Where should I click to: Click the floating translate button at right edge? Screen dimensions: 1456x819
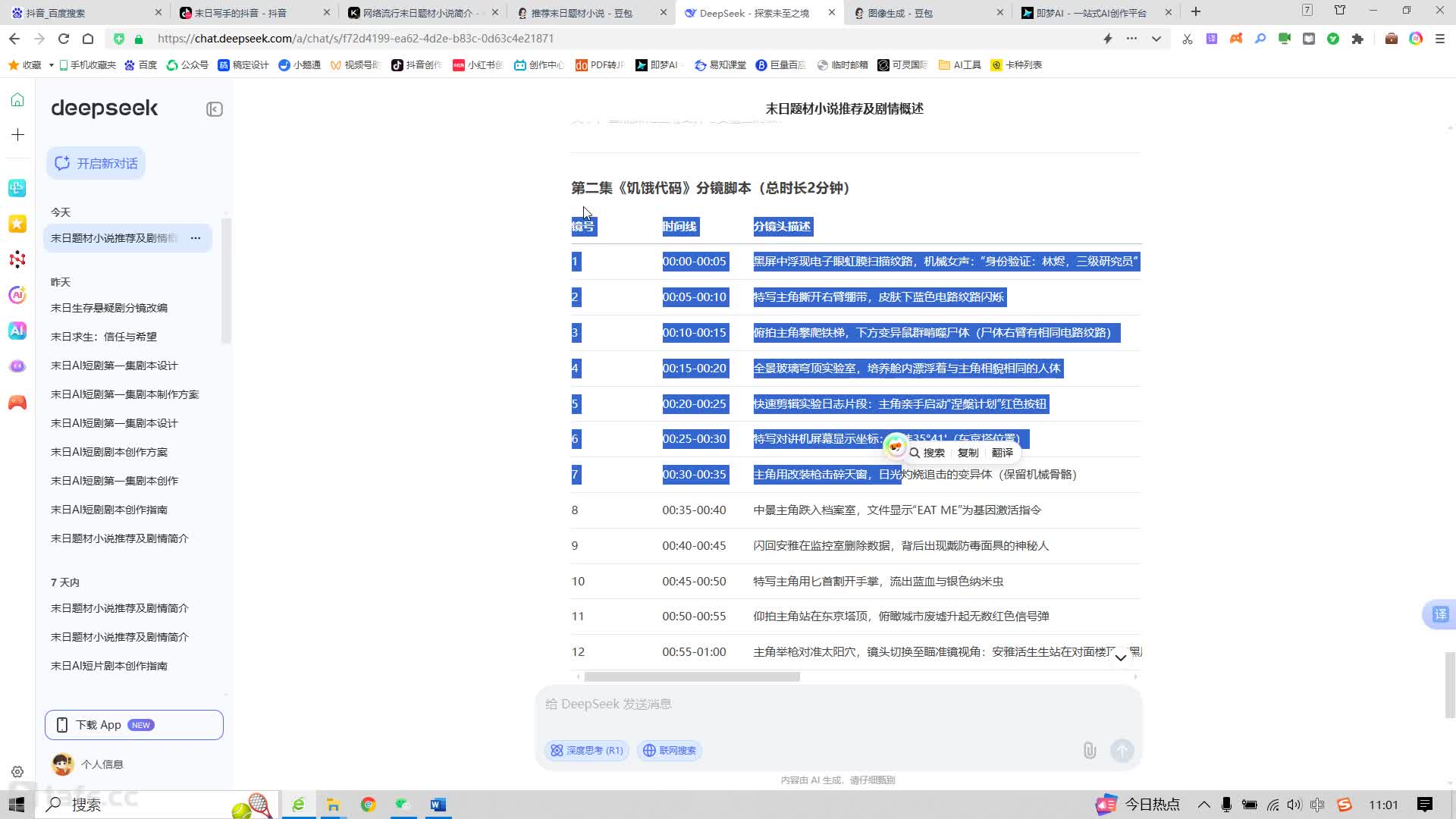1439,614
